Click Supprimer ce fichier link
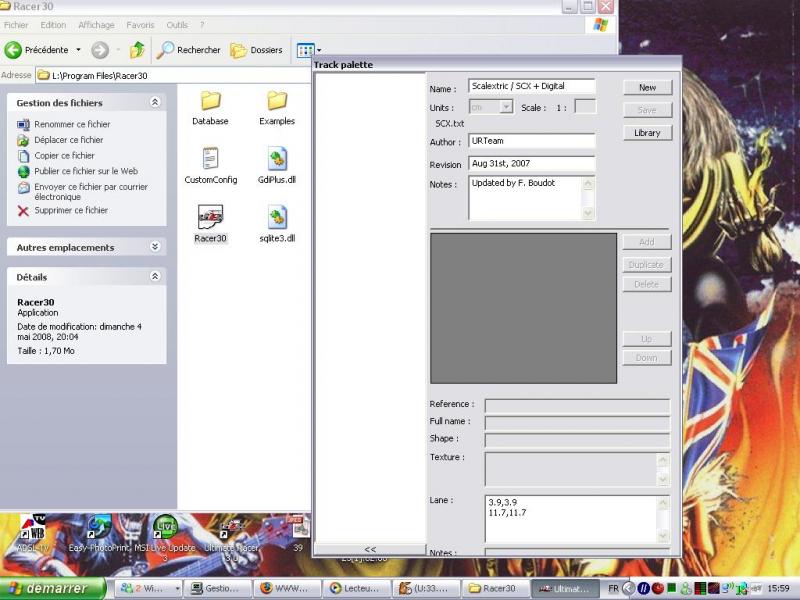800x600 pixels. point(70,211)
